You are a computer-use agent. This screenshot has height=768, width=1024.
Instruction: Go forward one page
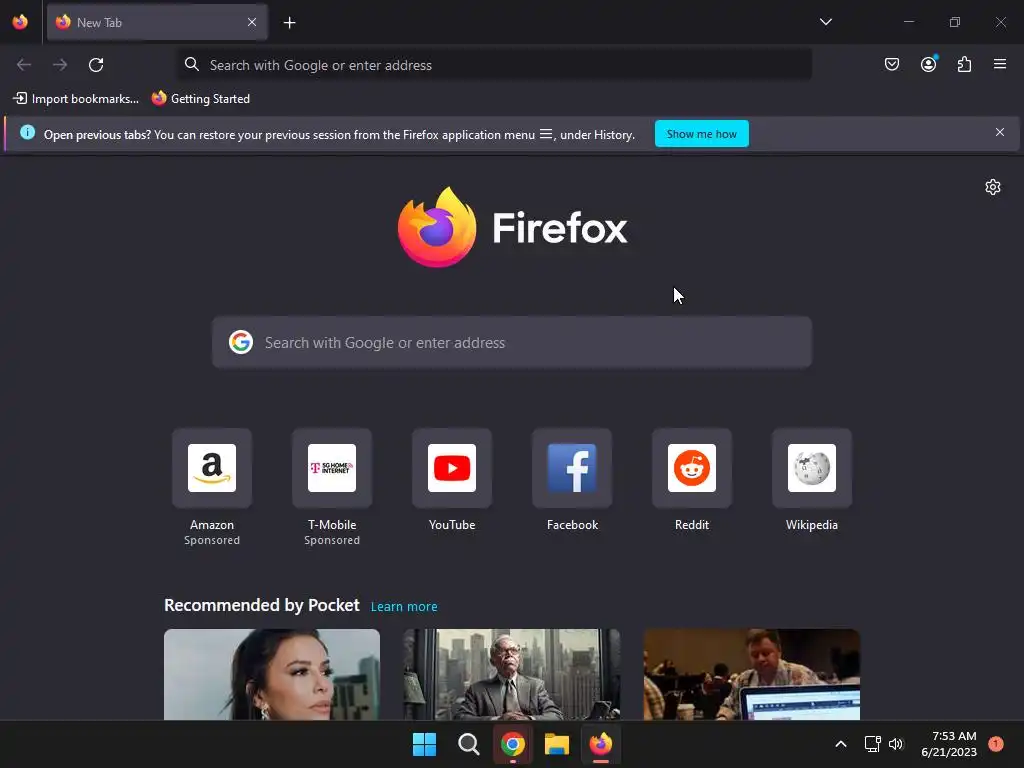(60, 65)
